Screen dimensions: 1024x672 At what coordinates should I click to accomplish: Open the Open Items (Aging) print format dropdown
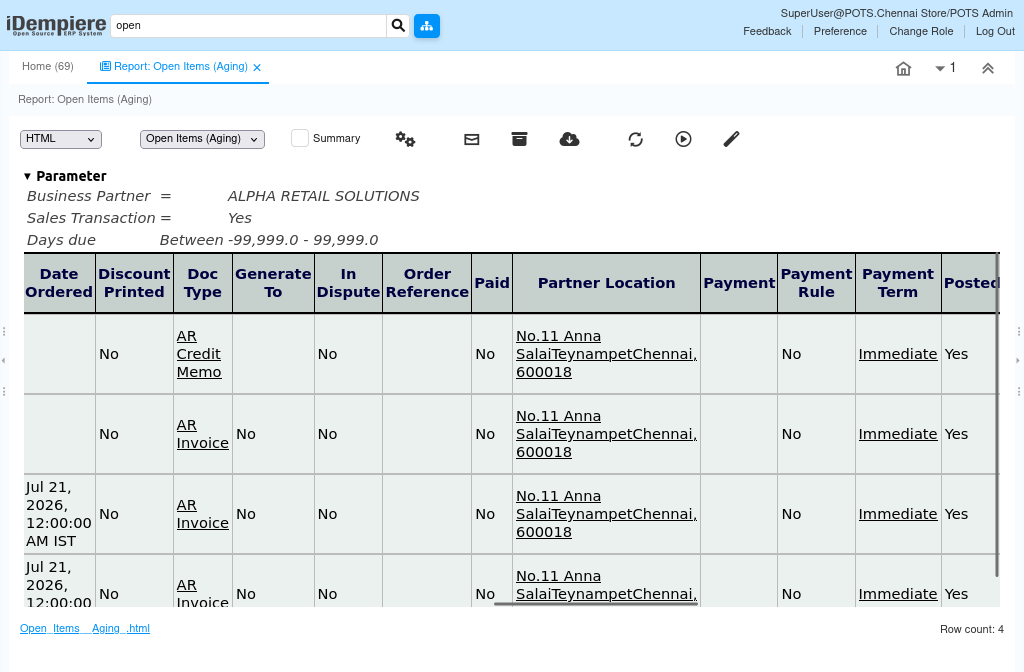202,139
